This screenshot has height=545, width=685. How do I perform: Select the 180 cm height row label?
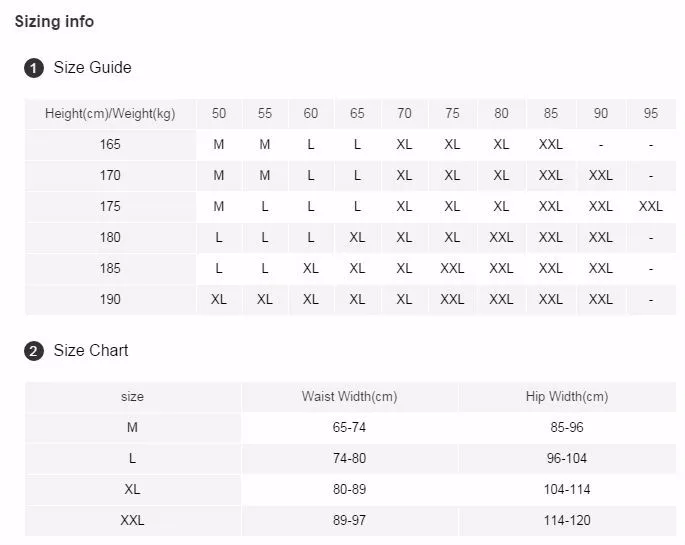[x=110, y=237]
